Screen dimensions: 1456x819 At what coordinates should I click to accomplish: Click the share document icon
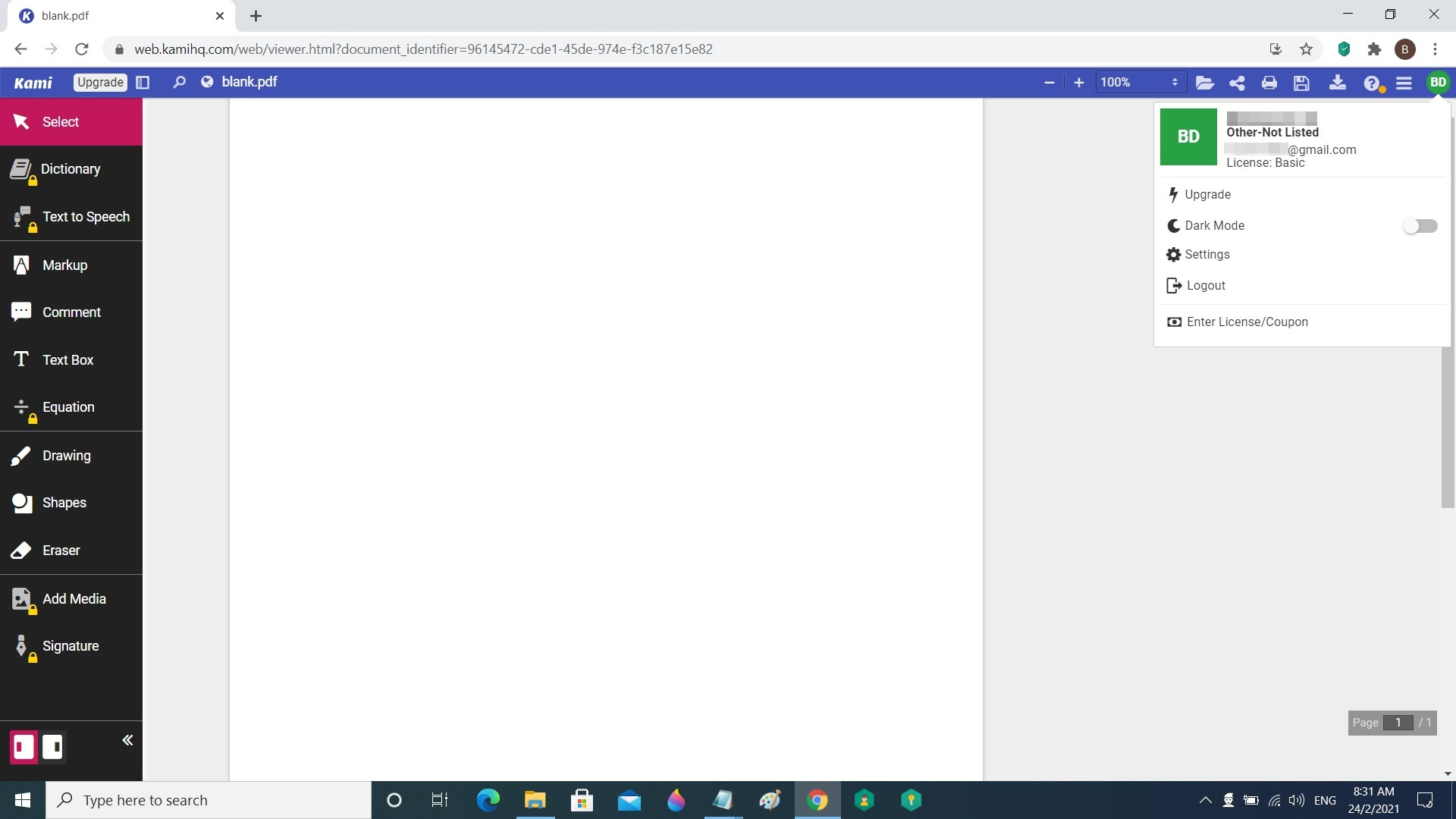click(x=1237, y=83)
